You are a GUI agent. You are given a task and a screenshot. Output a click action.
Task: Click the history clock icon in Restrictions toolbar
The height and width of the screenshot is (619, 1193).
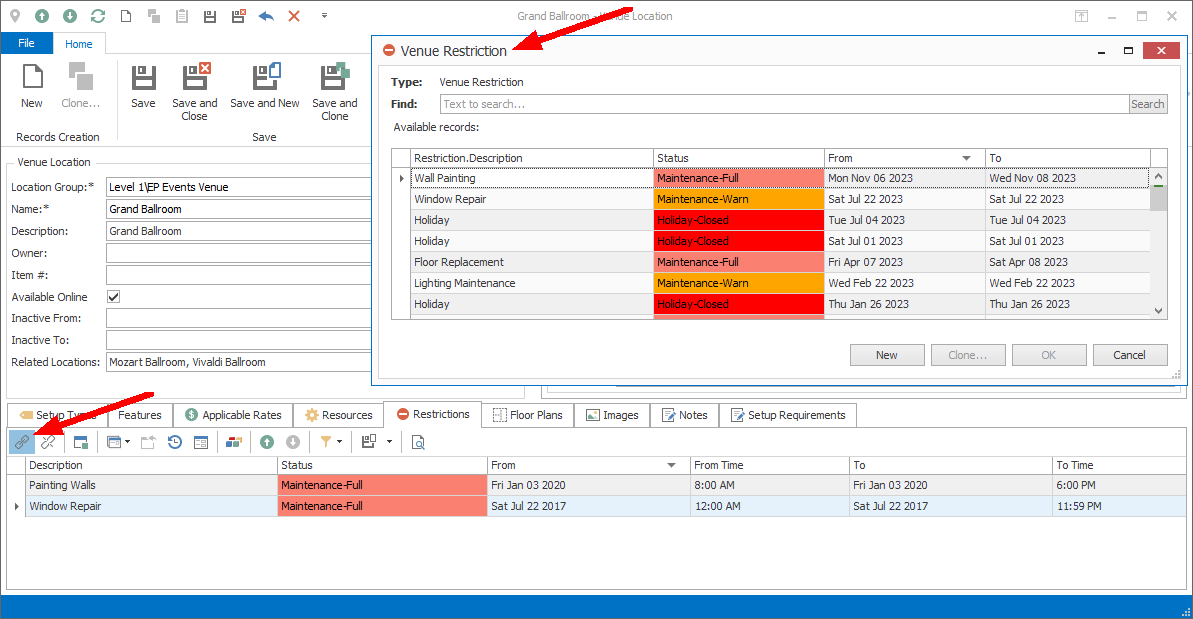[x=175, y=442]
